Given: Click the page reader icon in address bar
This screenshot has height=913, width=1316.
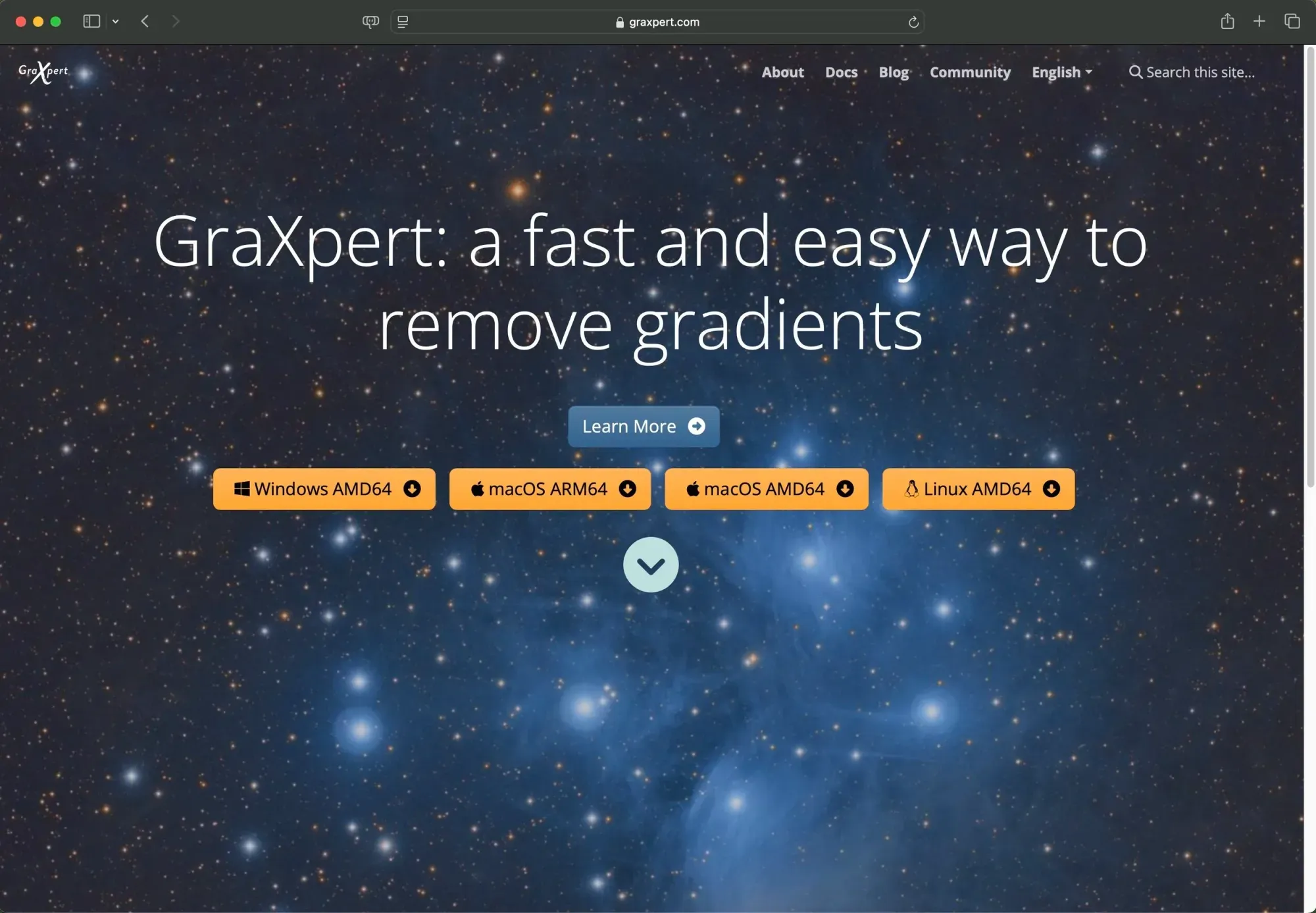Looking at the screenshot, I should 403,22.
